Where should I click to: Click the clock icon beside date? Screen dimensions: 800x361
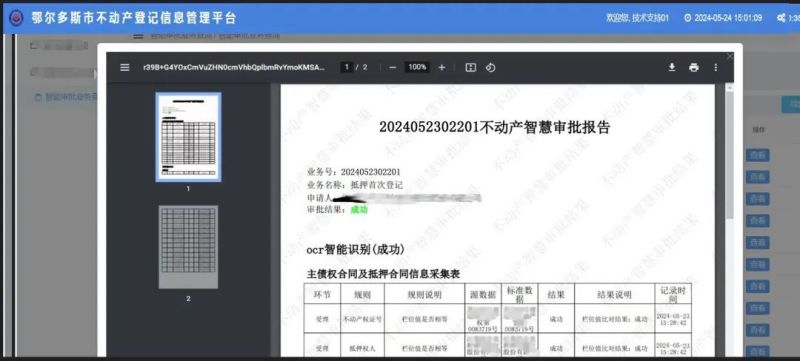click(687, 18)
